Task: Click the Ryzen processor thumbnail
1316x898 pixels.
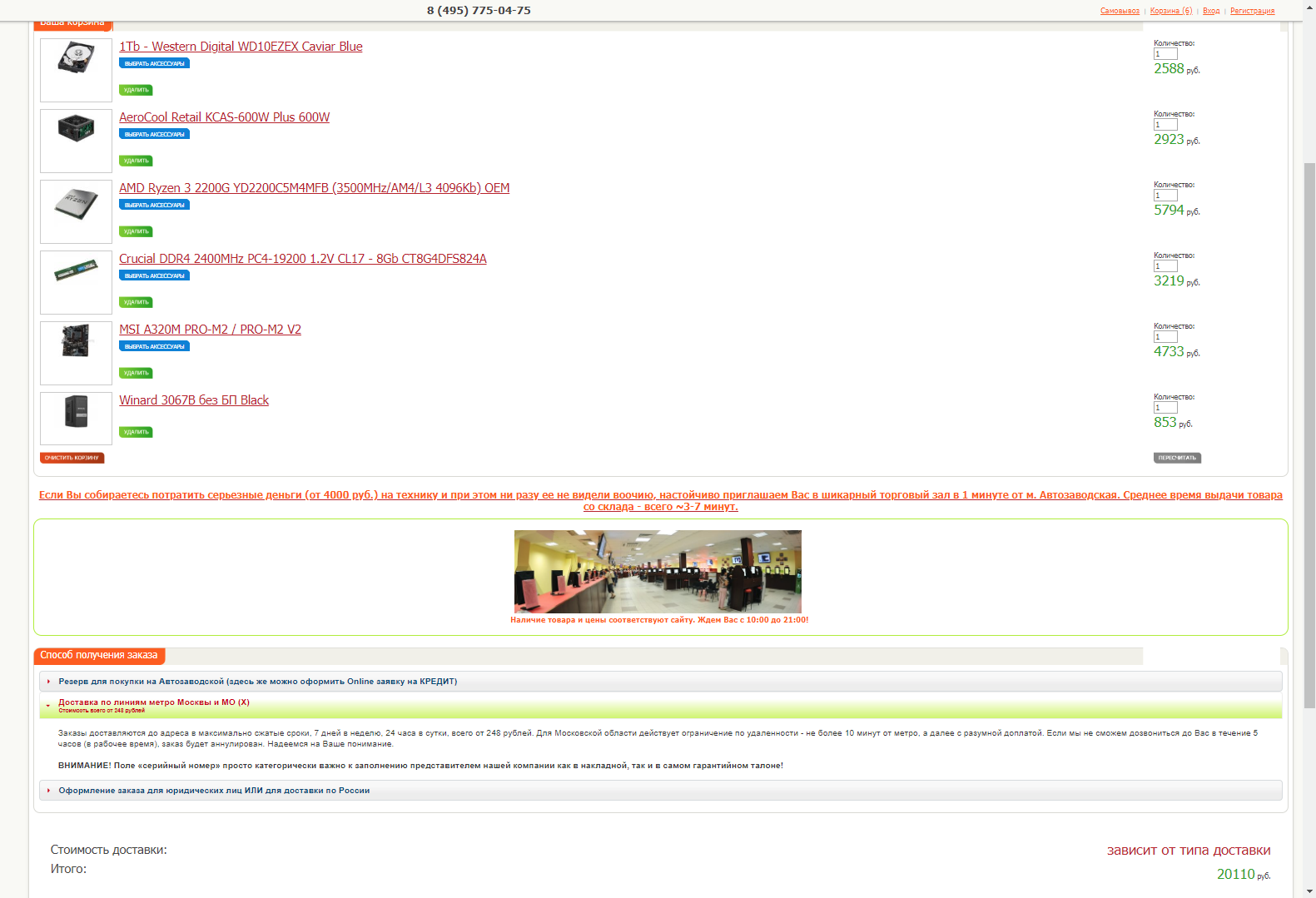Action: [76, 211]
